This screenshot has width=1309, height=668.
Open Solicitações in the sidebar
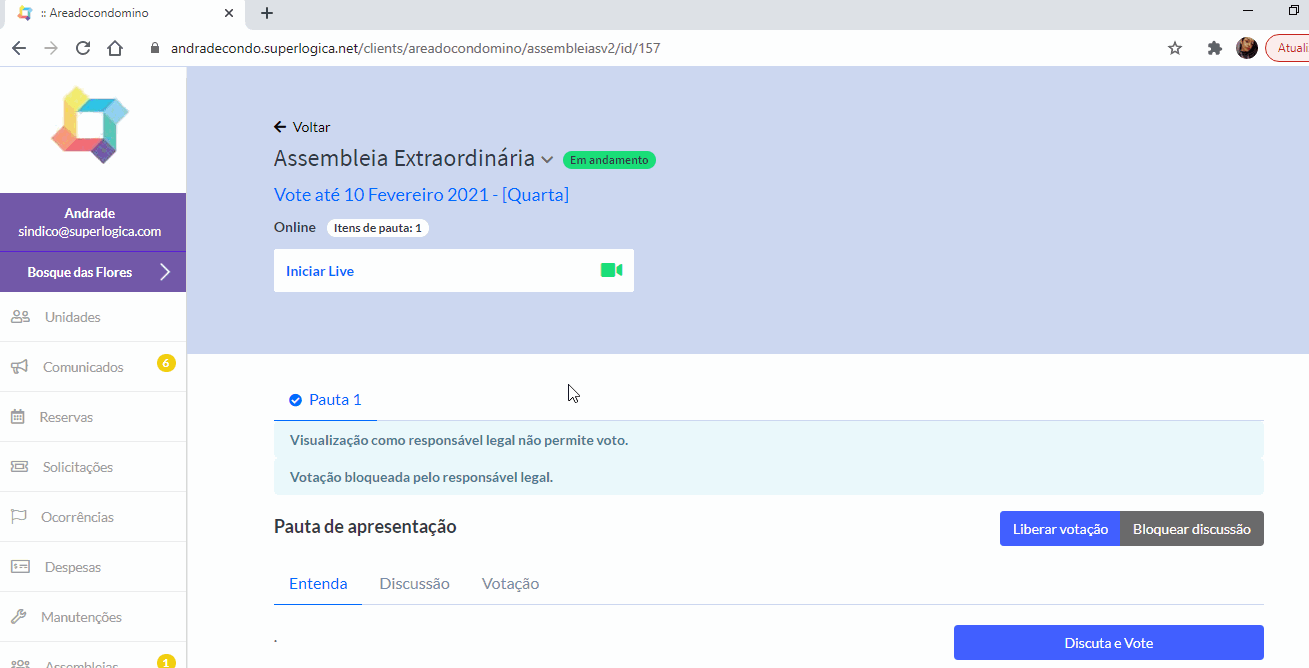93,467
